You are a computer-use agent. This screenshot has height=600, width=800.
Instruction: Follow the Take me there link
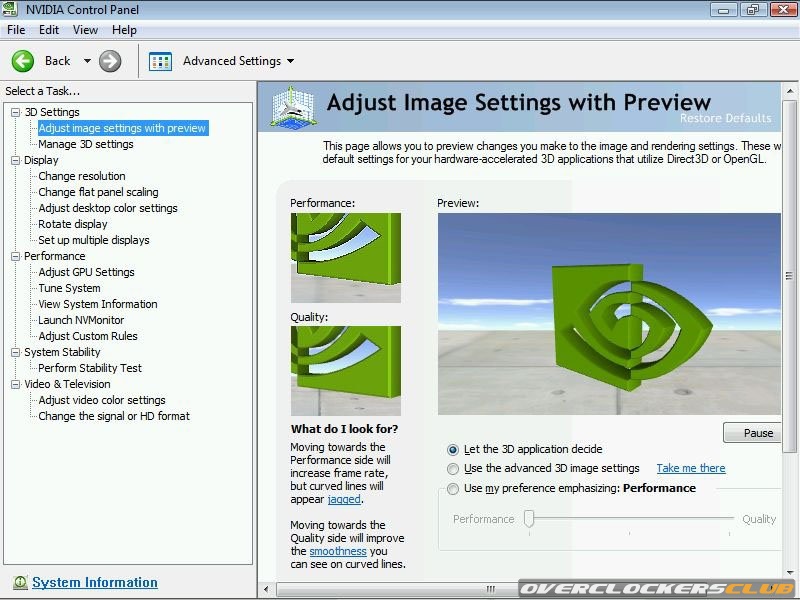coord(690,468)
